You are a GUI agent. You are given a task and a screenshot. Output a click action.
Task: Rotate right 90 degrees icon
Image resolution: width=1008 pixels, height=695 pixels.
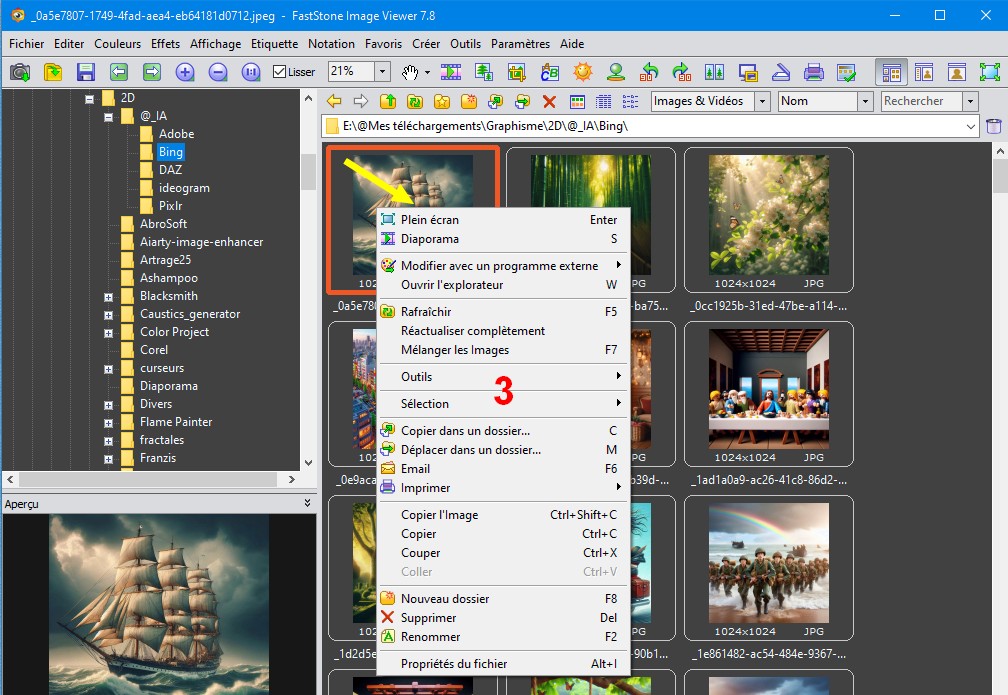(682, 71)
